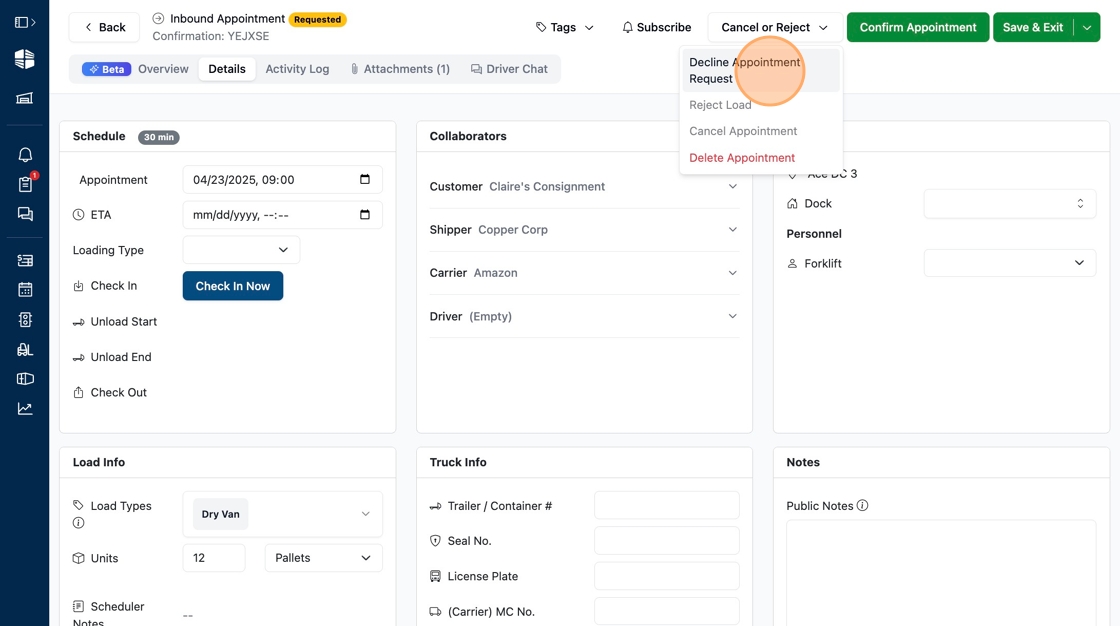Image resolution: width=1120 pixels, height=626 pixels.
Task: Click Confirm Appointment
Action: point(918,27)
